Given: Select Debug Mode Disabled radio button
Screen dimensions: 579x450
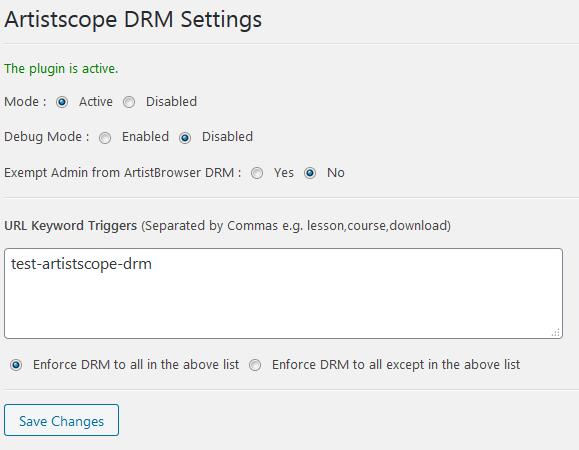Looking at the screenshot, I should [185, 138].
